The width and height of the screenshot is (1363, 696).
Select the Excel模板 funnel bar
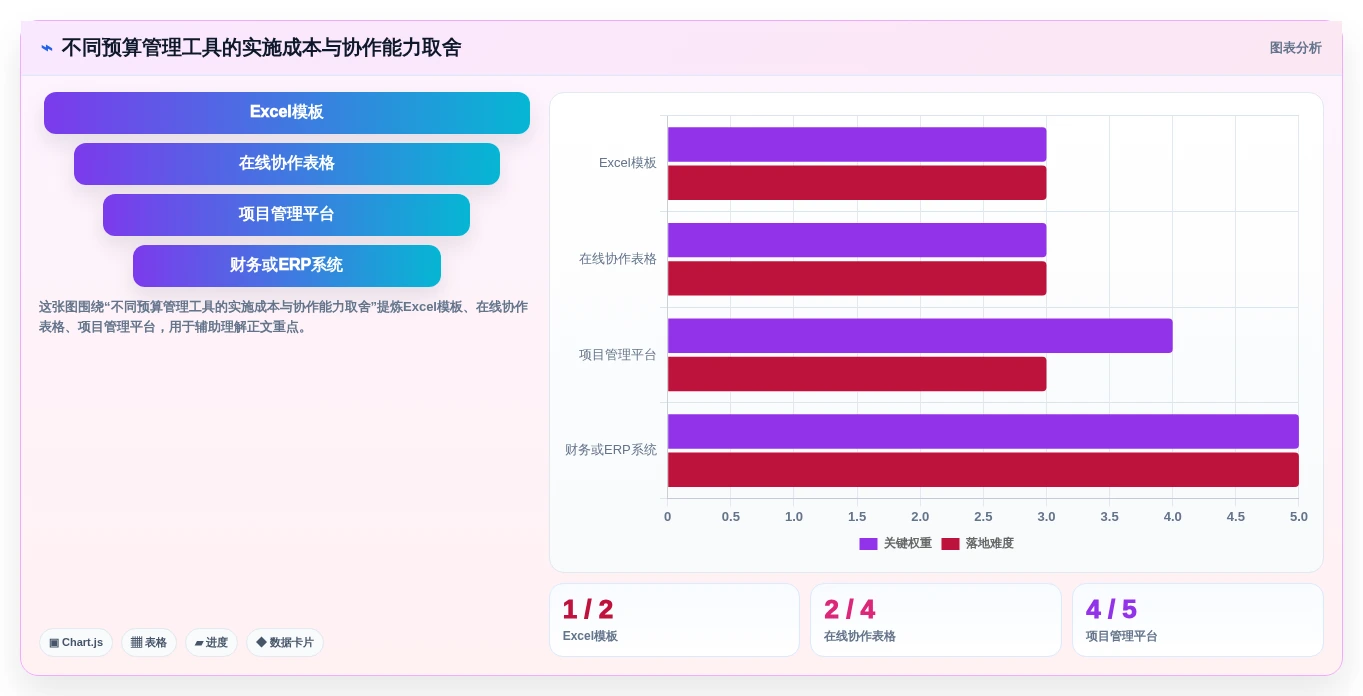click(287, 112)
